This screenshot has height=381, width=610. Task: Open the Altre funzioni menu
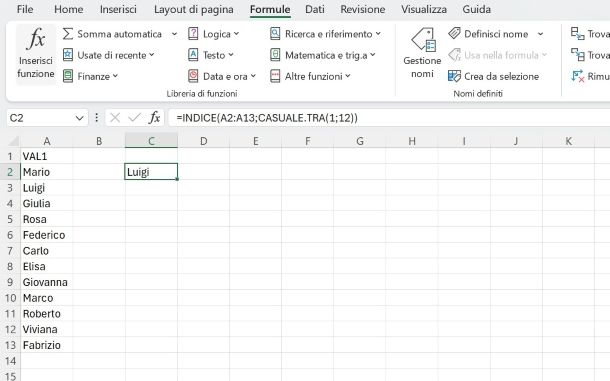click(310, 76)
